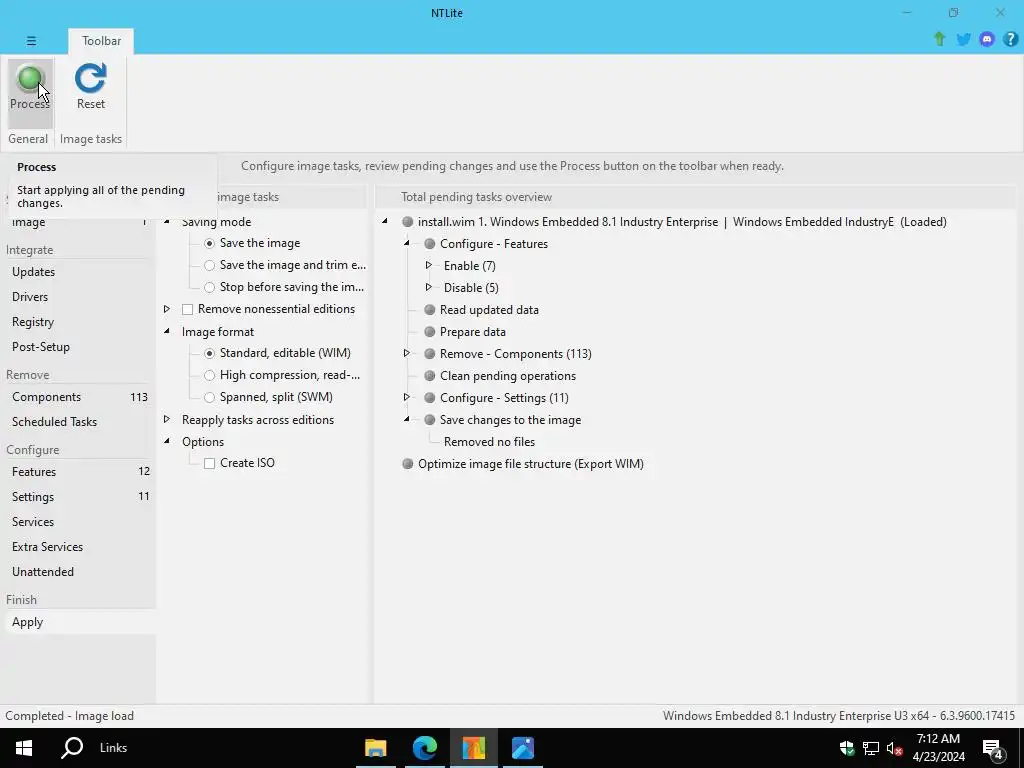
Task: Select Spanned, split (SWM) format
Action: pos(209,398)
